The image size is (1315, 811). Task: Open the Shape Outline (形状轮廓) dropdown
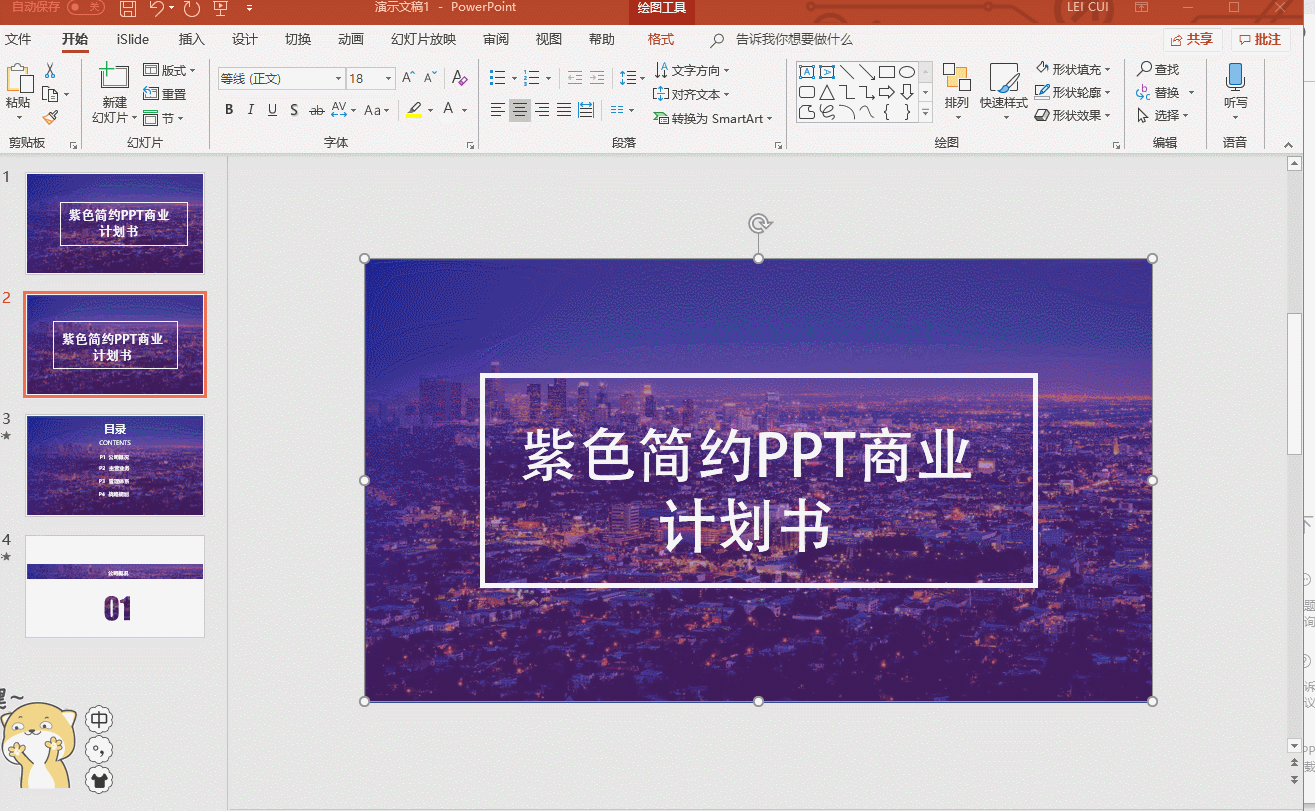coord(1073,92)
